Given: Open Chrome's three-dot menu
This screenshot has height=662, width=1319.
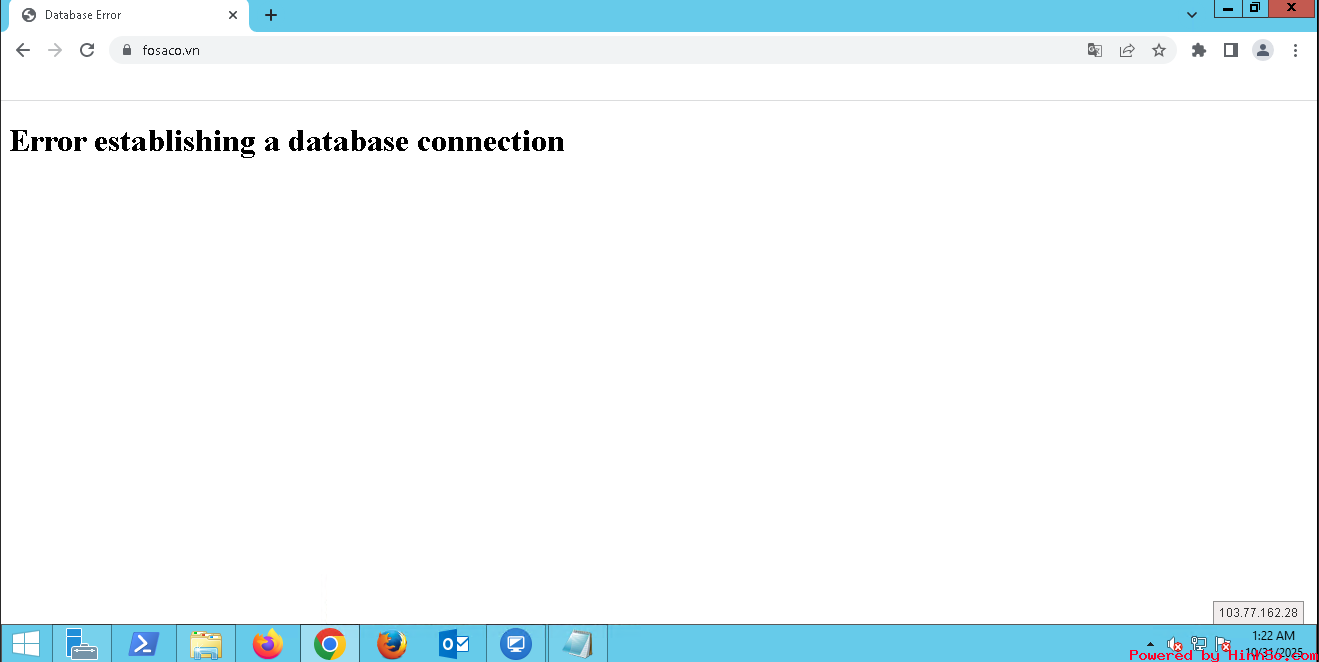Looking at the screenshot, I should [1295, 50].
